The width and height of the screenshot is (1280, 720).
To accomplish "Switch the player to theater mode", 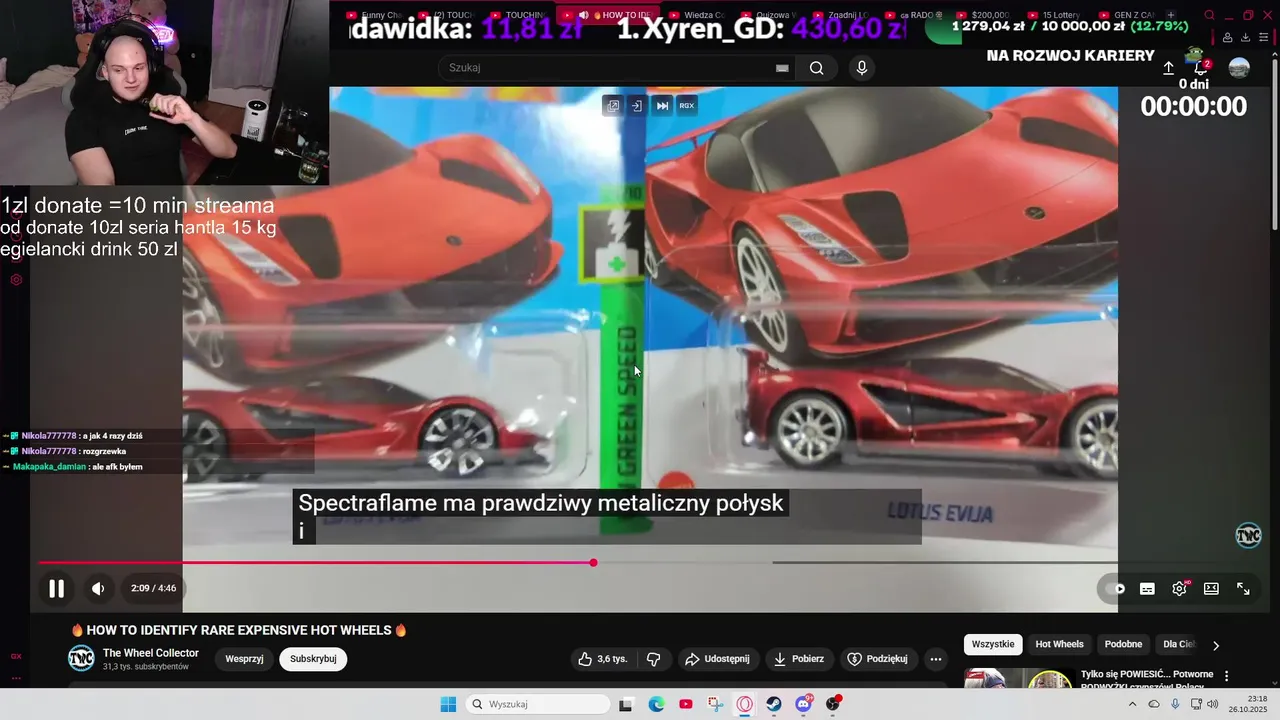I will [x=1211, y=589].
